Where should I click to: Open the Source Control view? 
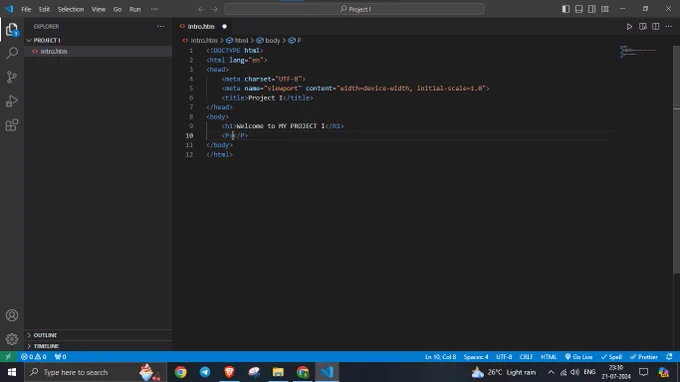click(x=12, y=77)
